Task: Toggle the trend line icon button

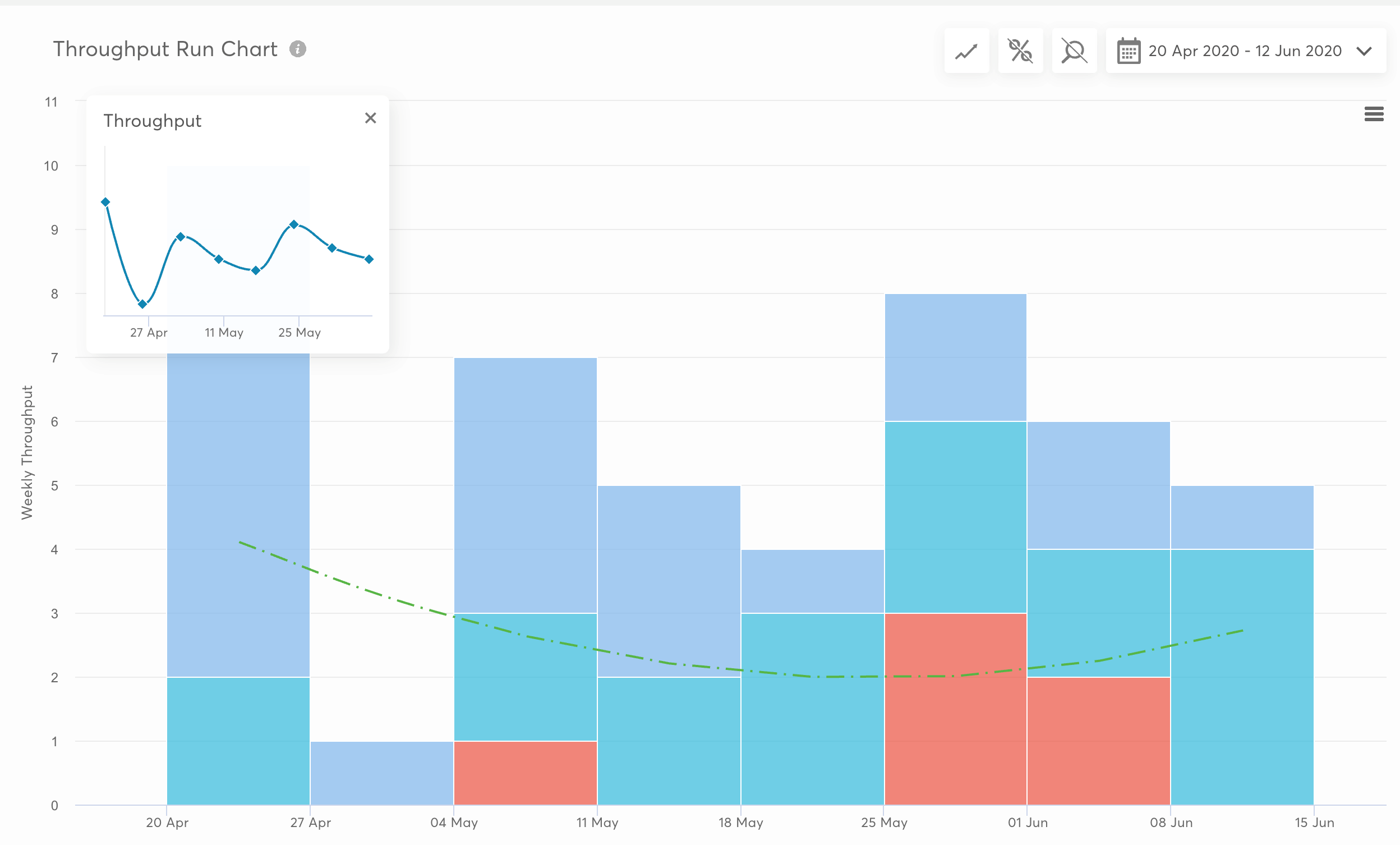Action: click(966, 51)
